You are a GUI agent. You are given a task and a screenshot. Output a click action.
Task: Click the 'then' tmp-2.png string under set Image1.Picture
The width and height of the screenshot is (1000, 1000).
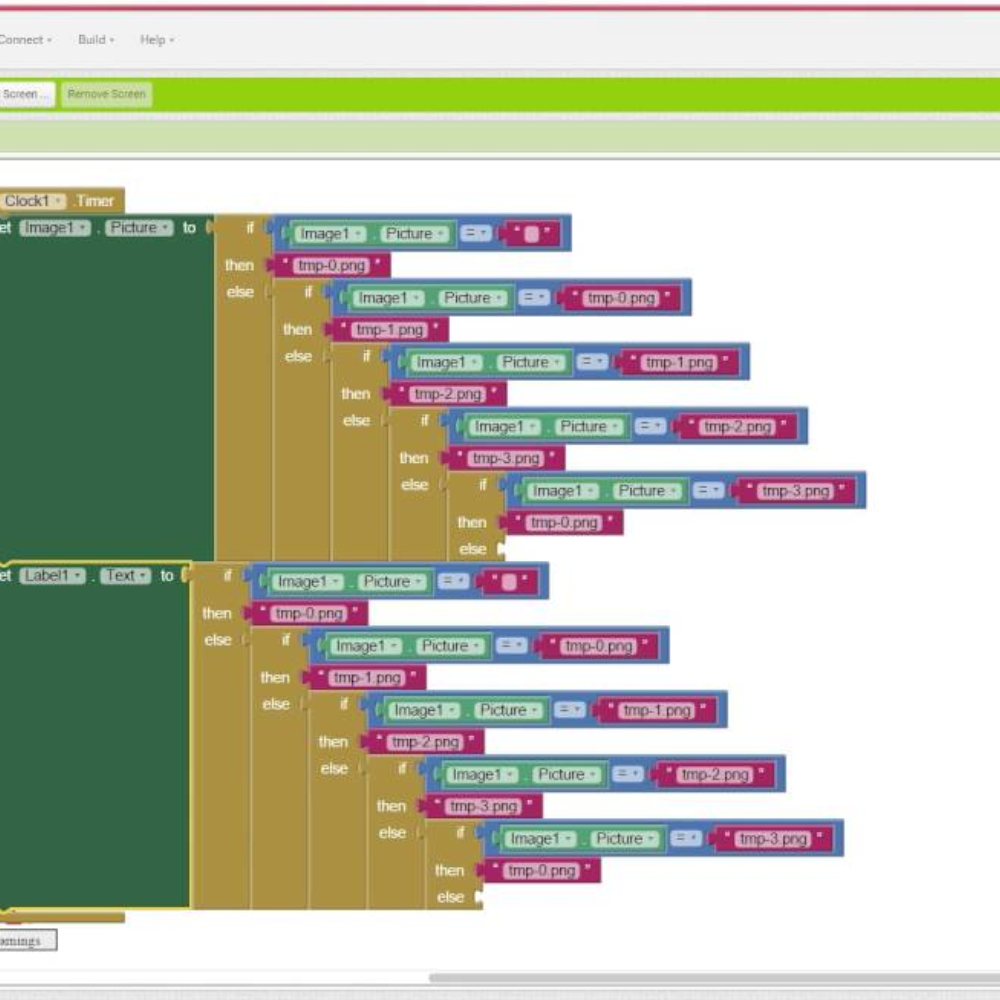tap(448, 394)
